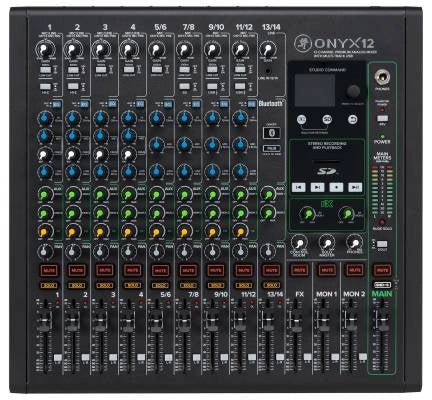Viewport: 432px width, 400px height.
Task: Adjust the left green FX return knob
Action: click(307, 214)
